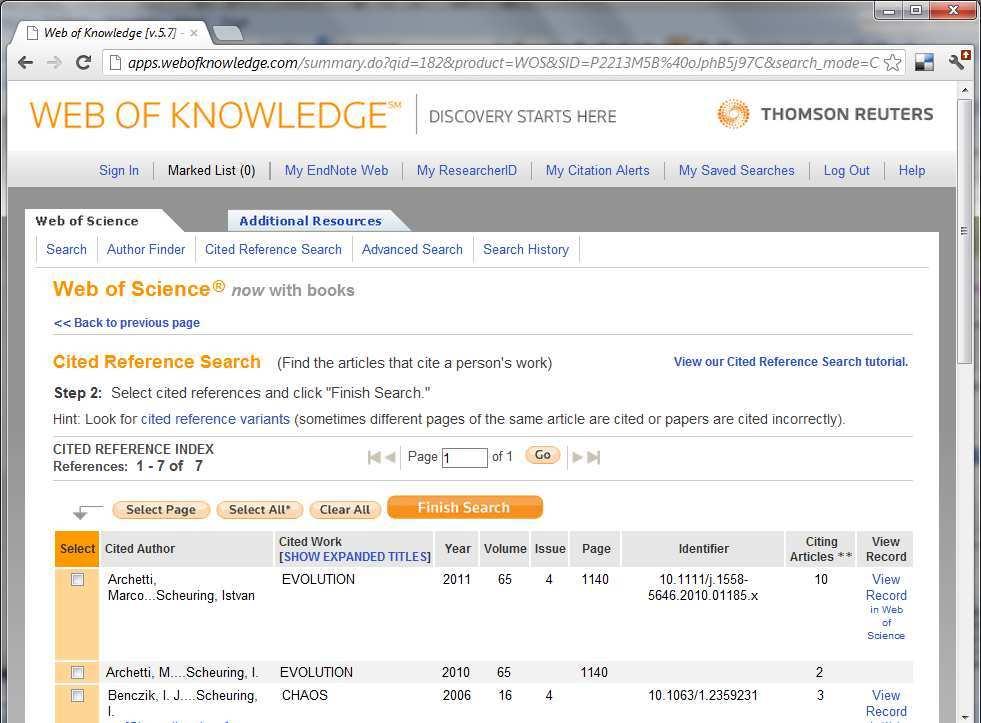Image resolution: width=981 pixels, height=723 pixels.
Task: Click the Citing Articles column header
Action: tap(820, 549)
